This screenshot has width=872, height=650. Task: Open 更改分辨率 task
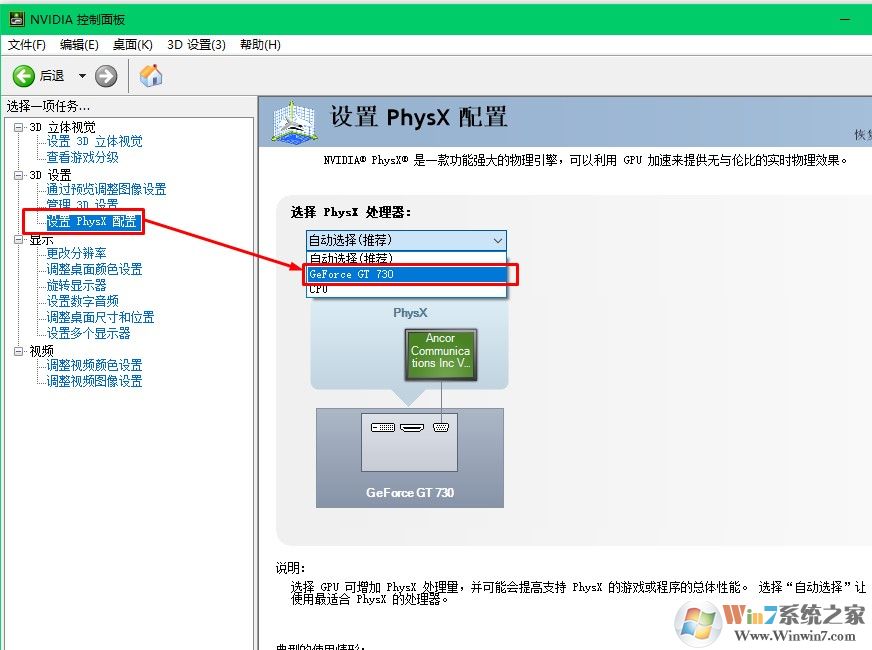click(76, 254)
